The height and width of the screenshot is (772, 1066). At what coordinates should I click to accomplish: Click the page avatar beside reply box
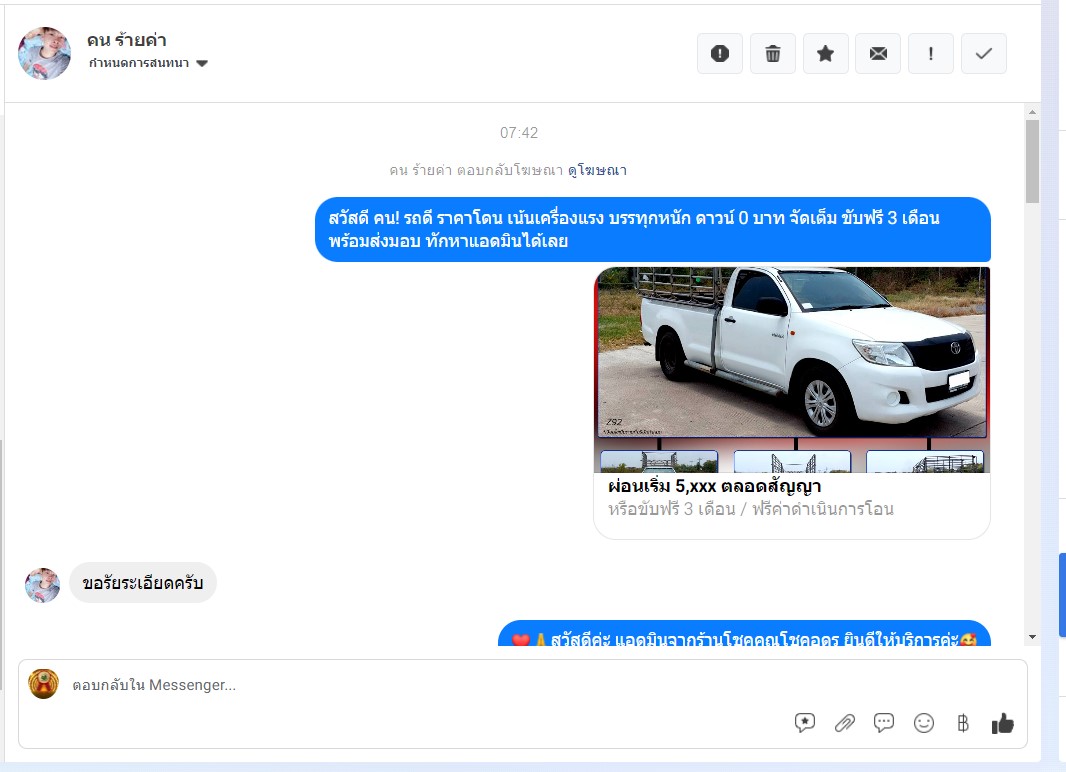coord(43,684)
